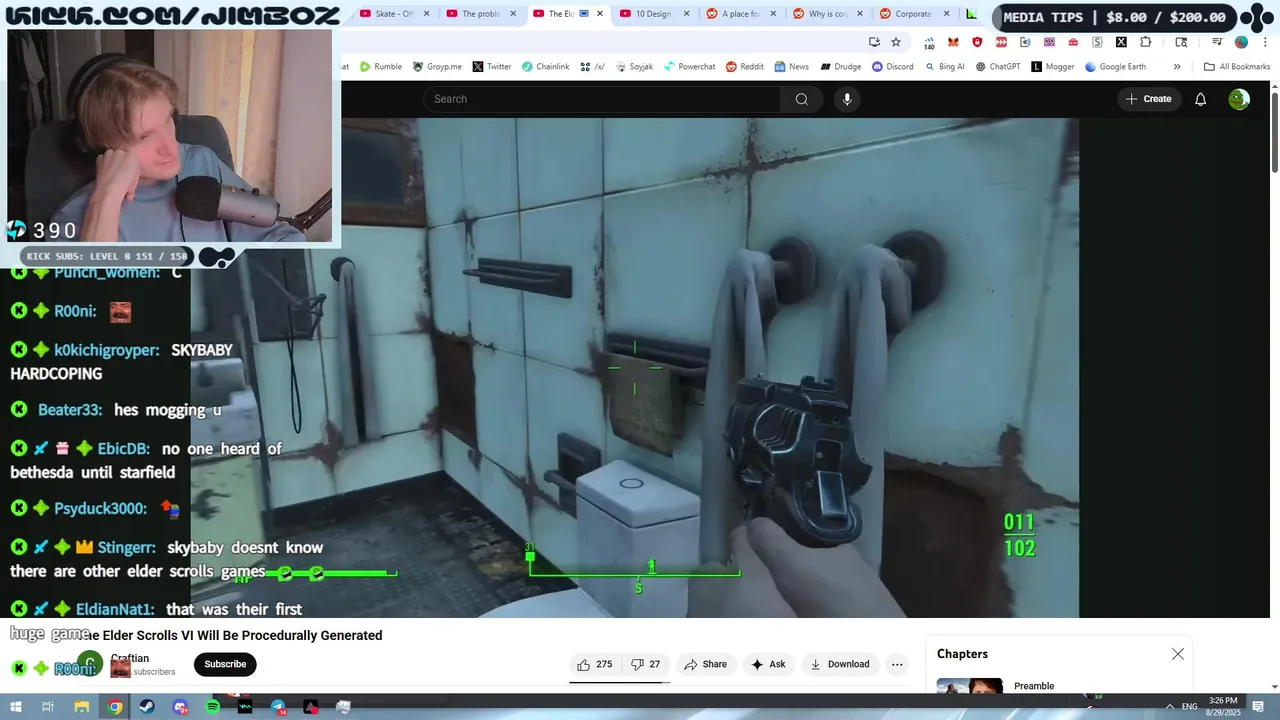Switch to 'The proble' YouTube tab
The width and height of the screenshot is (1280, 720).
[480, 14]
